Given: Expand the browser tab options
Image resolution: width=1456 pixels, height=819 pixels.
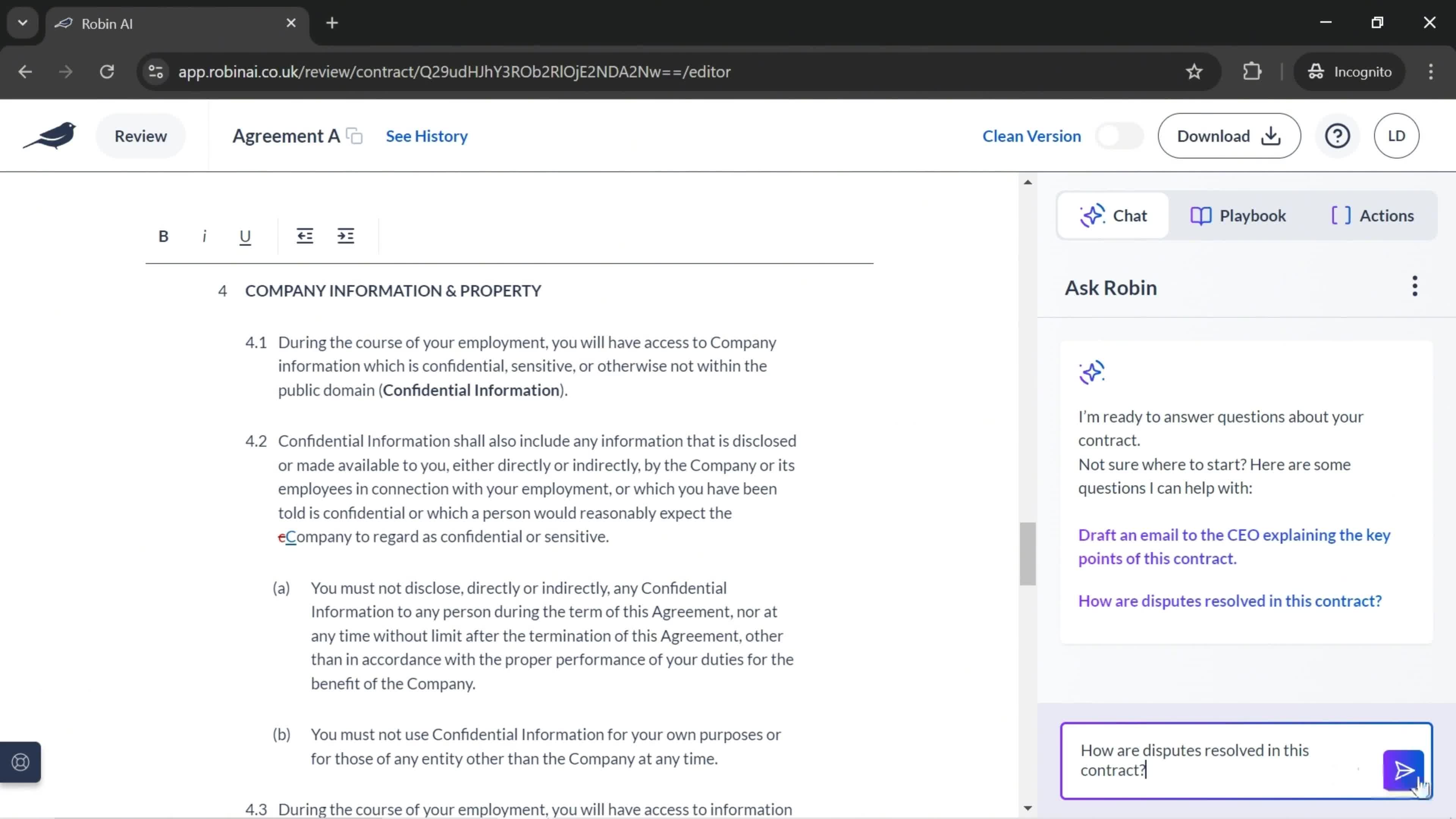Looking at the screenshot, I should tap(22, 22).
